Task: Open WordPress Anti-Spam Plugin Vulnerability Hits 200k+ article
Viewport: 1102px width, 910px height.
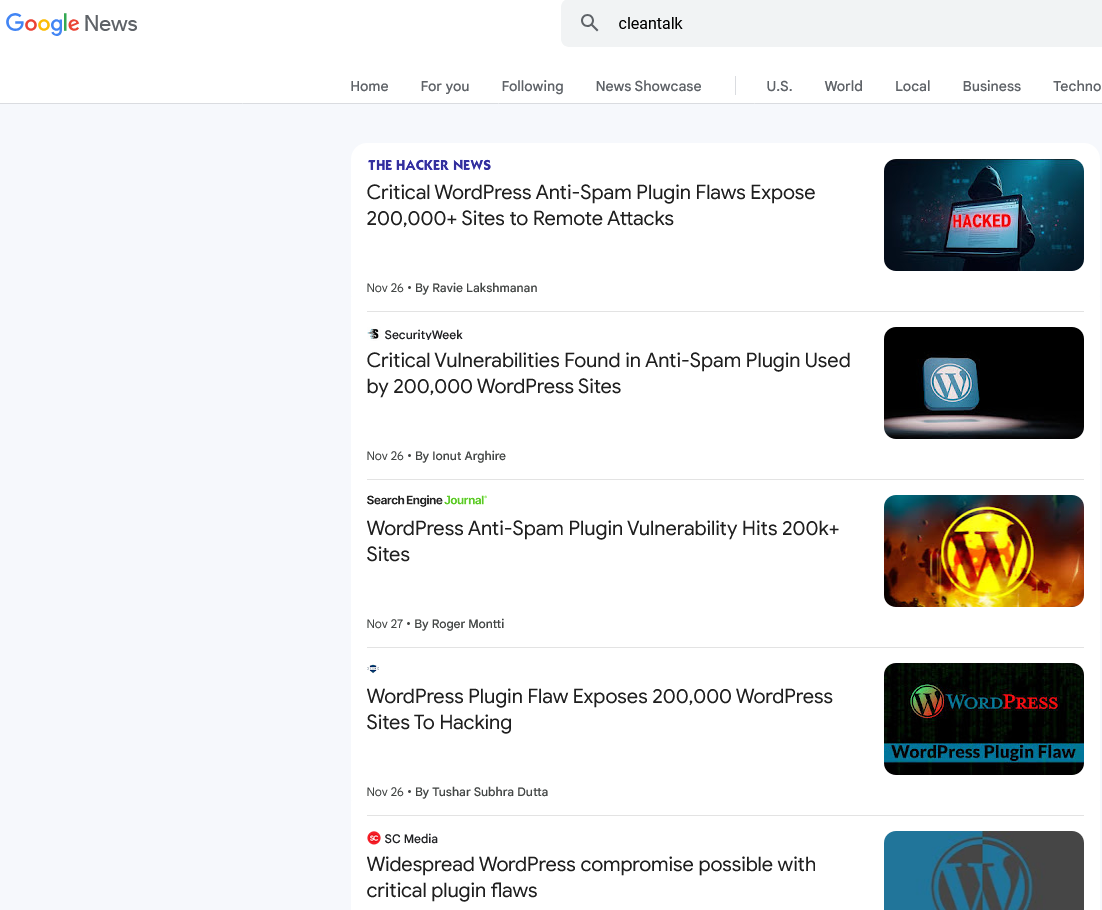Action: (602, 541)
